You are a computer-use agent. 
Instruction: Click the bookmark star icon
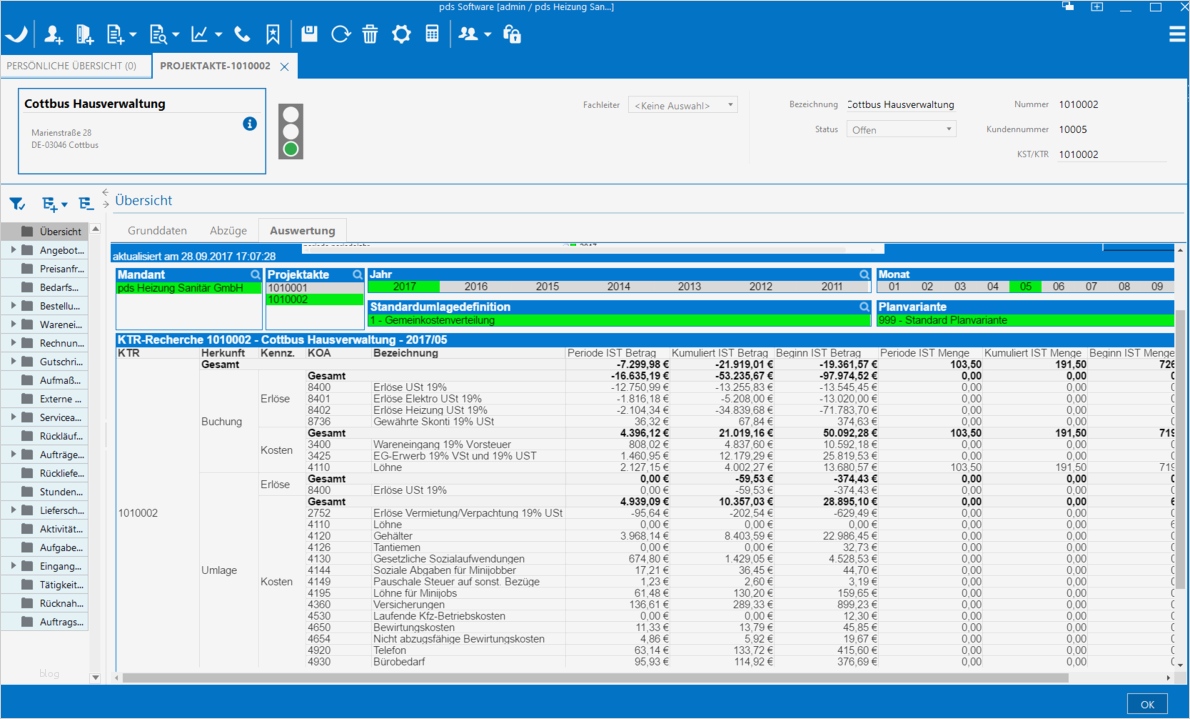273,35
